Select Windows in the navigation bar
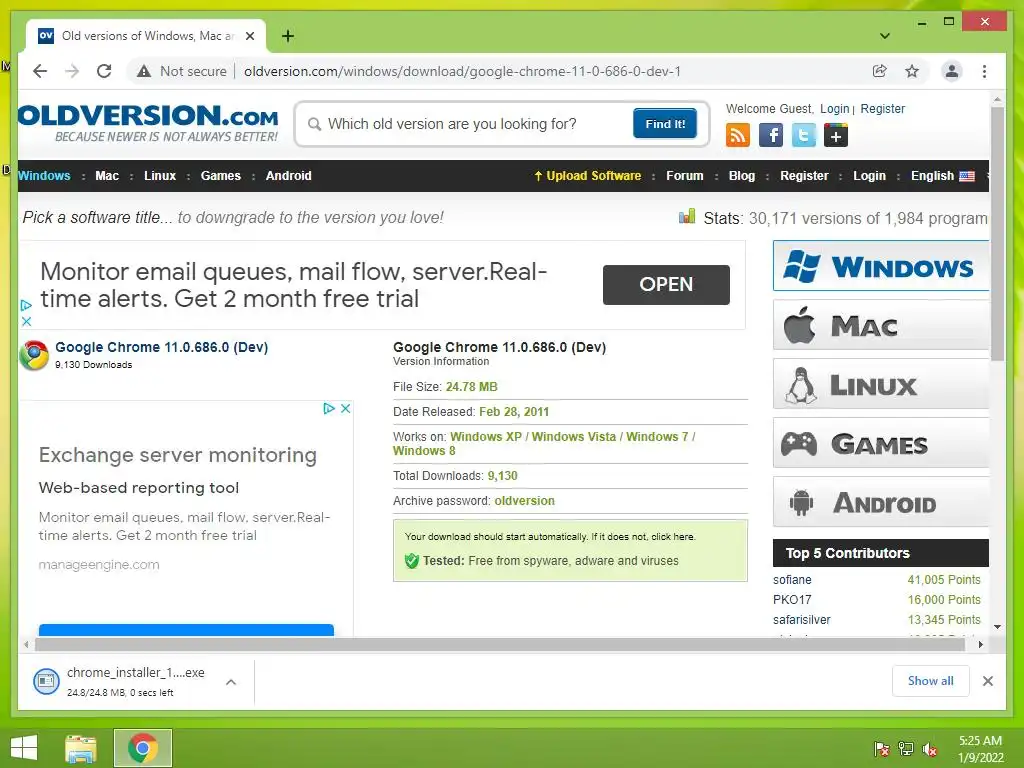Image resolution: width=1024 pixels, height=768 pixels. (44, 176)
